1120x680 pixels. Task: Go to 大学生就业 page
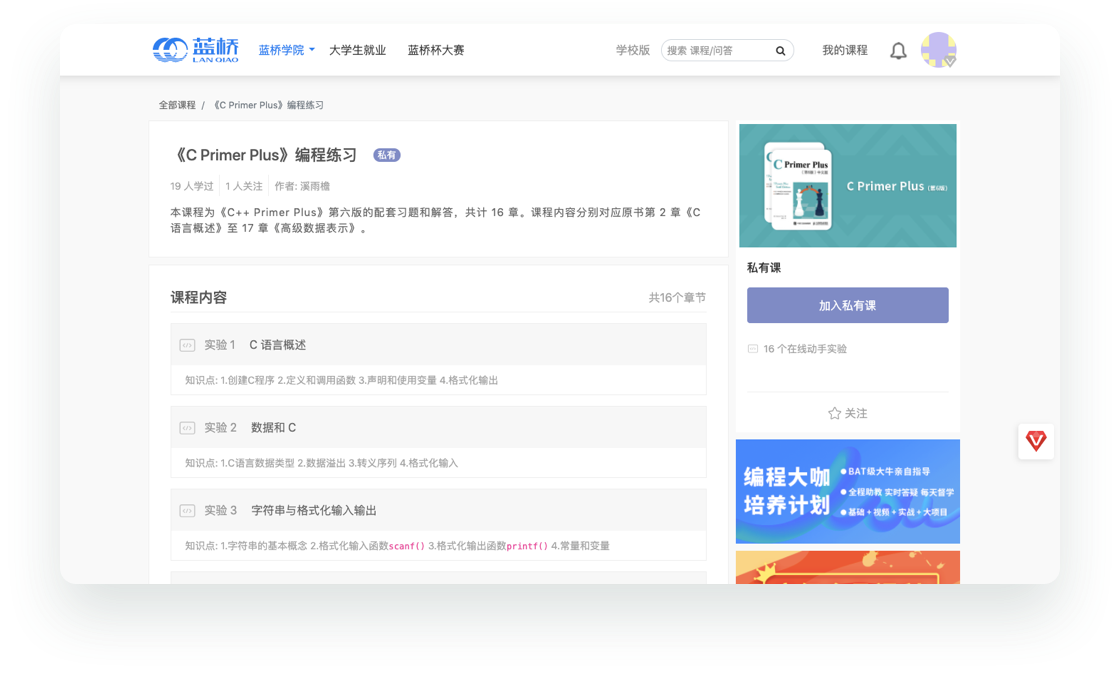point(357,50)
